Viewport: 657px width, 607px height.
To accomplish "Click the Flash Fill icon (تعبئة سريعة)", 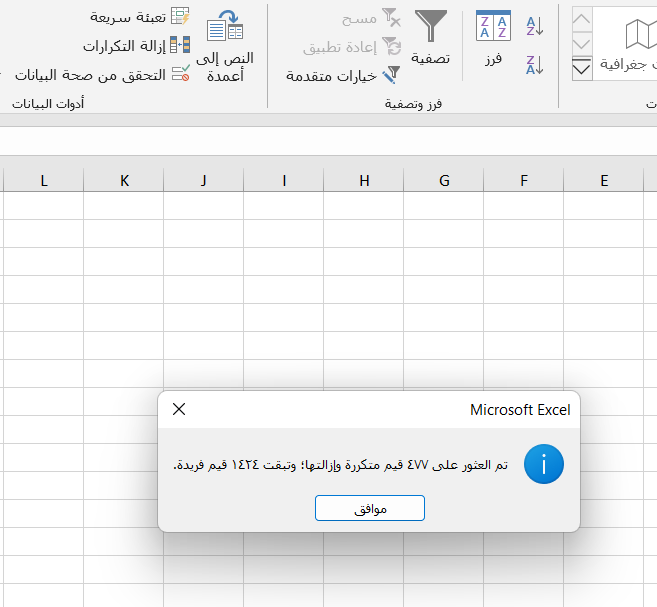I will coord(180,16).
